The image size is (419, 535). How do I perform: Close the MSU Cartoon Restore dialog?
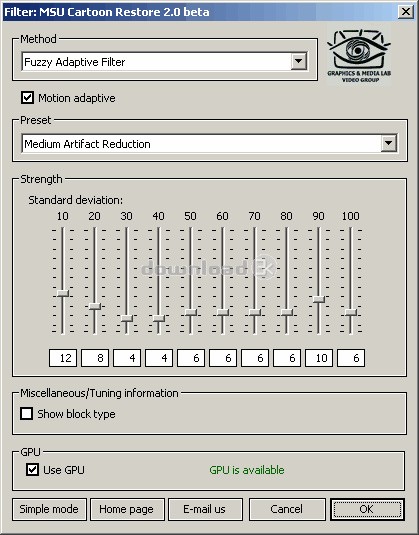point(406,12)
